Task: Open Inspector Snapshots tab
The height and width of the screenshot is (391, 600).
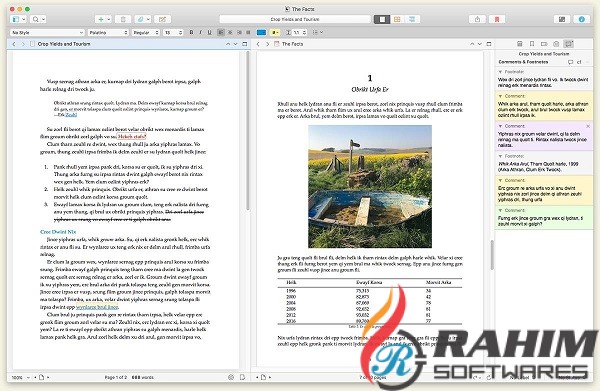Action: pos(556,44)
